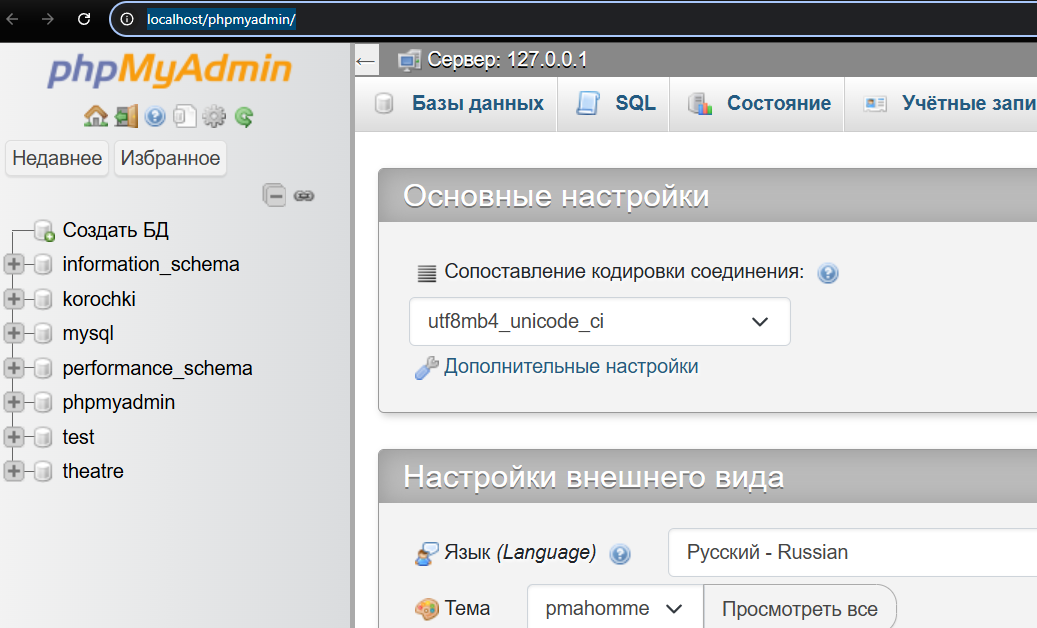Reload navigation panel with green refresh icon

[244, 117]
